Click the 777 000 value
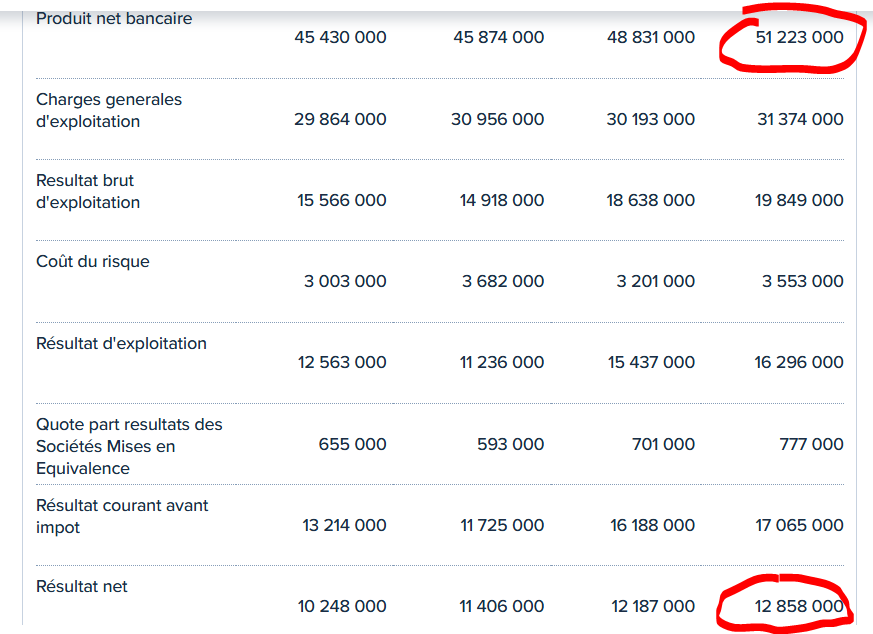 tap(811, 444)
